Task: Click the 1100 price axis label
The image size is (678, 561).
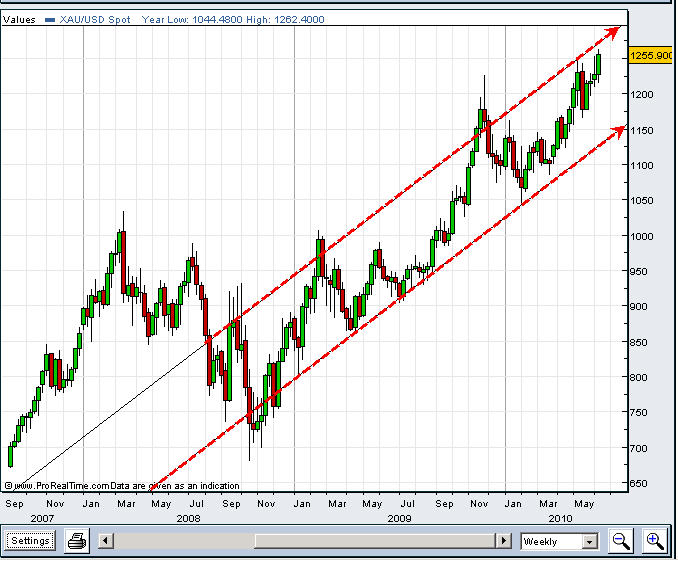Action: coord(642,165)
